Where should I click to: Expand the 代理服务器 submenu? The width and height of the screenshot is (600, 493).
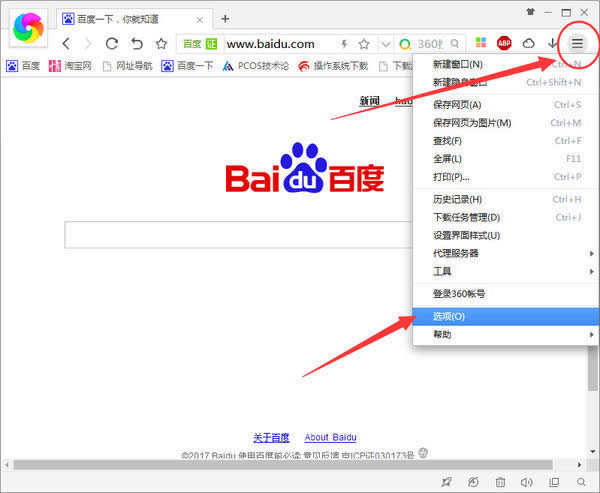point(507,253)
